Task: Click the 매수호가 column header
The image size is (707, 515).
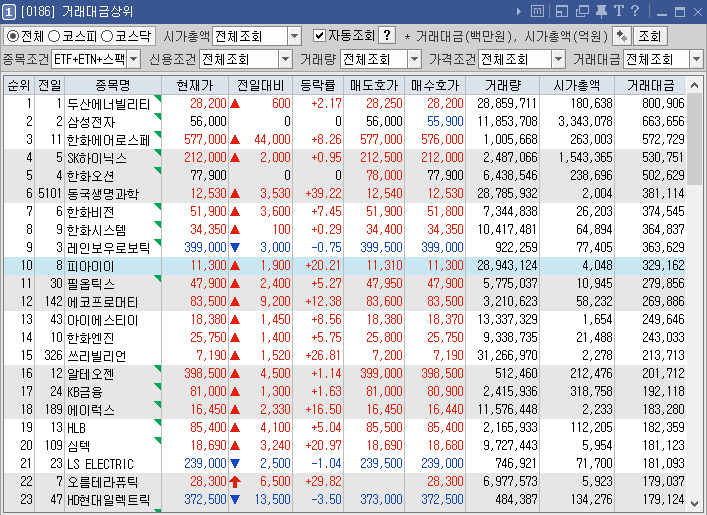Action: 435,85
